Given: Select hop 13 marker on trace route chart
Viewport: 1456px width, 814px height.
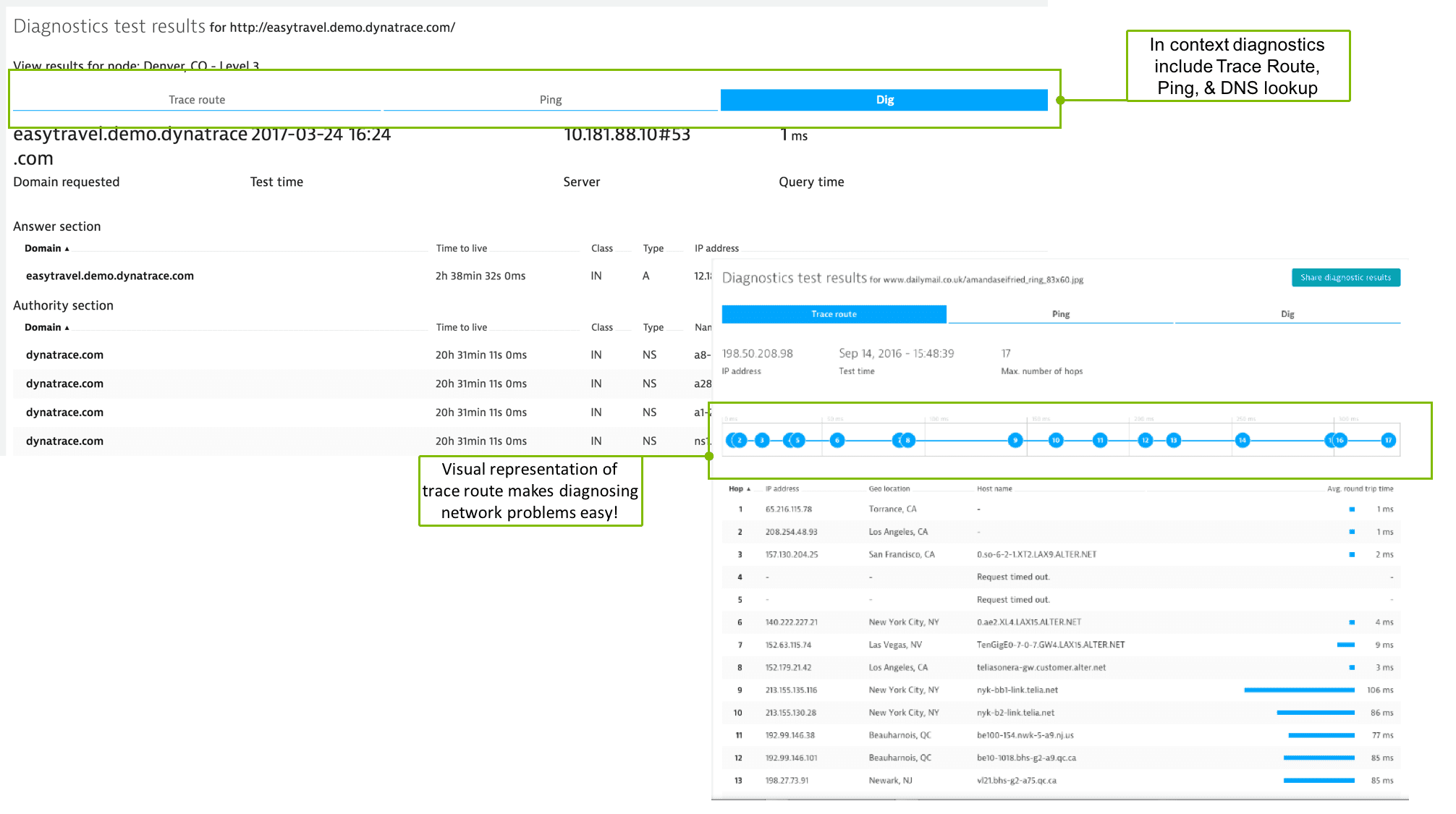Looking at the screenshot, I should pyautogui.click(x=1174, y=440).
